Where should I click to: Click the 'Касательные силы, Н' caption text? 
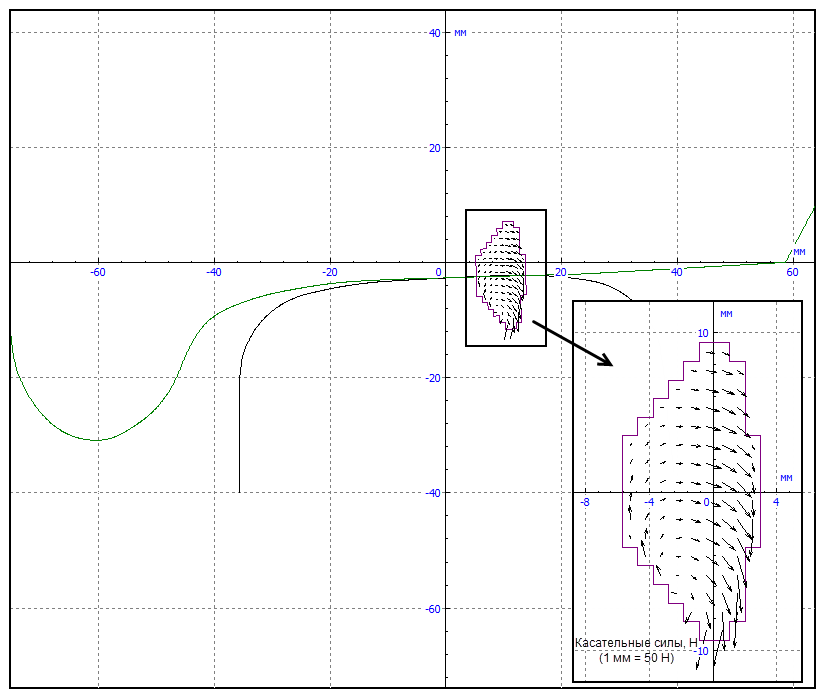tap(636, 643)
